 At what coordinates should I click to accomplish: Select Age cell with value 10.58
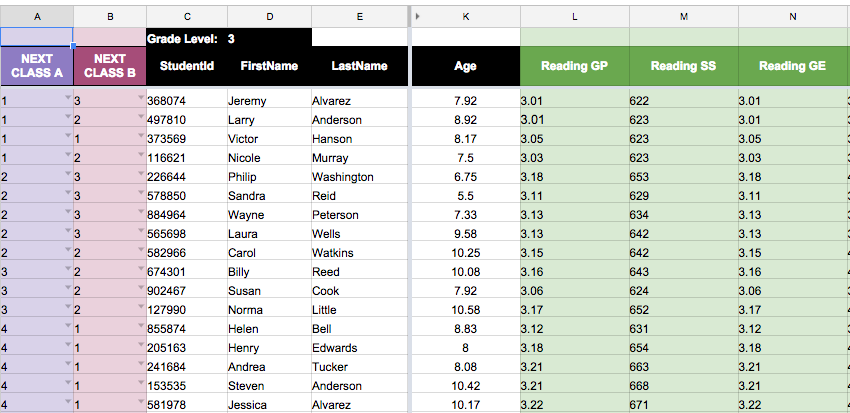tap(466, 309)
